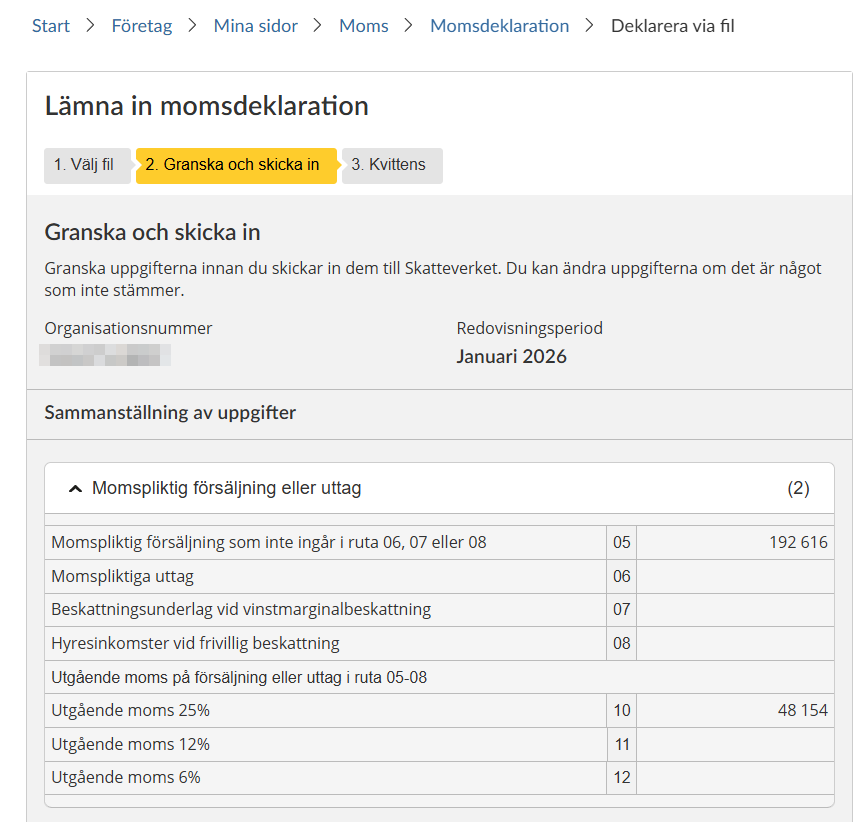This screenshot has height=822, width=864.
Task: Collapse the Momspliktig försäljning eller uttag section
Action: click(439, 488)
